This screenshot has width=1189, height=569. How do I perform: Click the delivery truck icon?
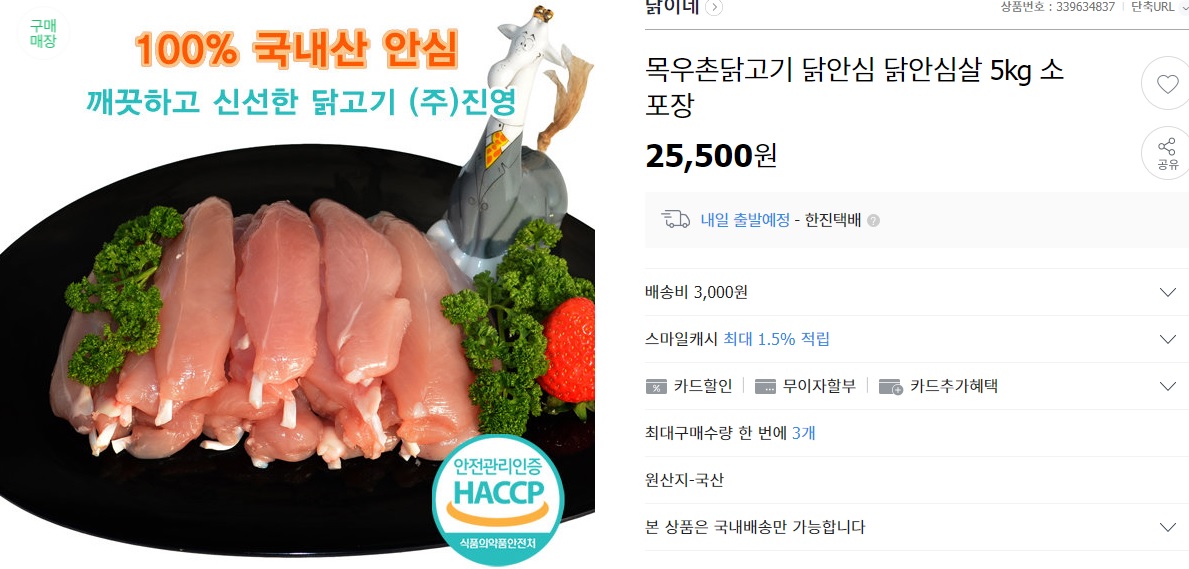pos(676,220)
